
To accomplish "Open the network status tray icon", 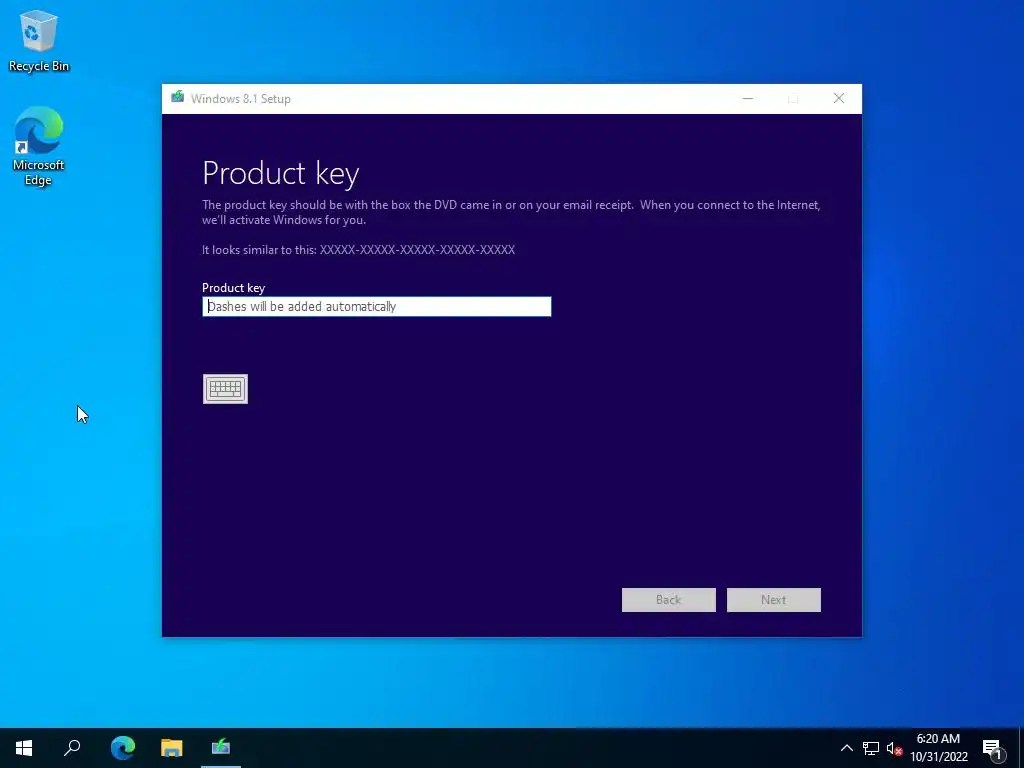I will click(x=871, y=748).
